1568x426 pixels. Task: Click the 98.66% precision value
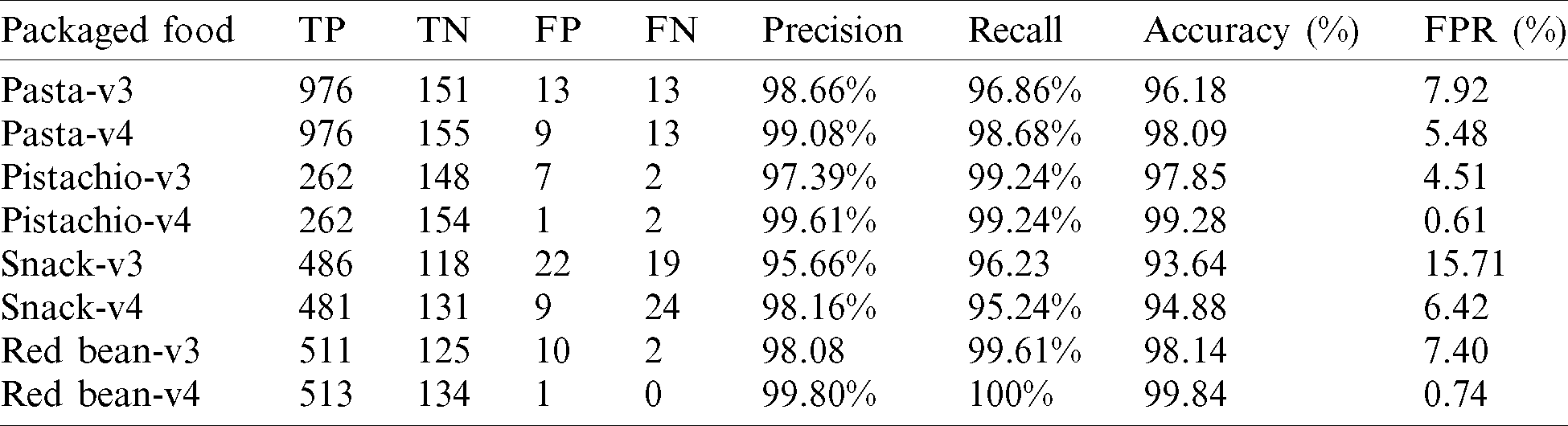click(819, 90)
